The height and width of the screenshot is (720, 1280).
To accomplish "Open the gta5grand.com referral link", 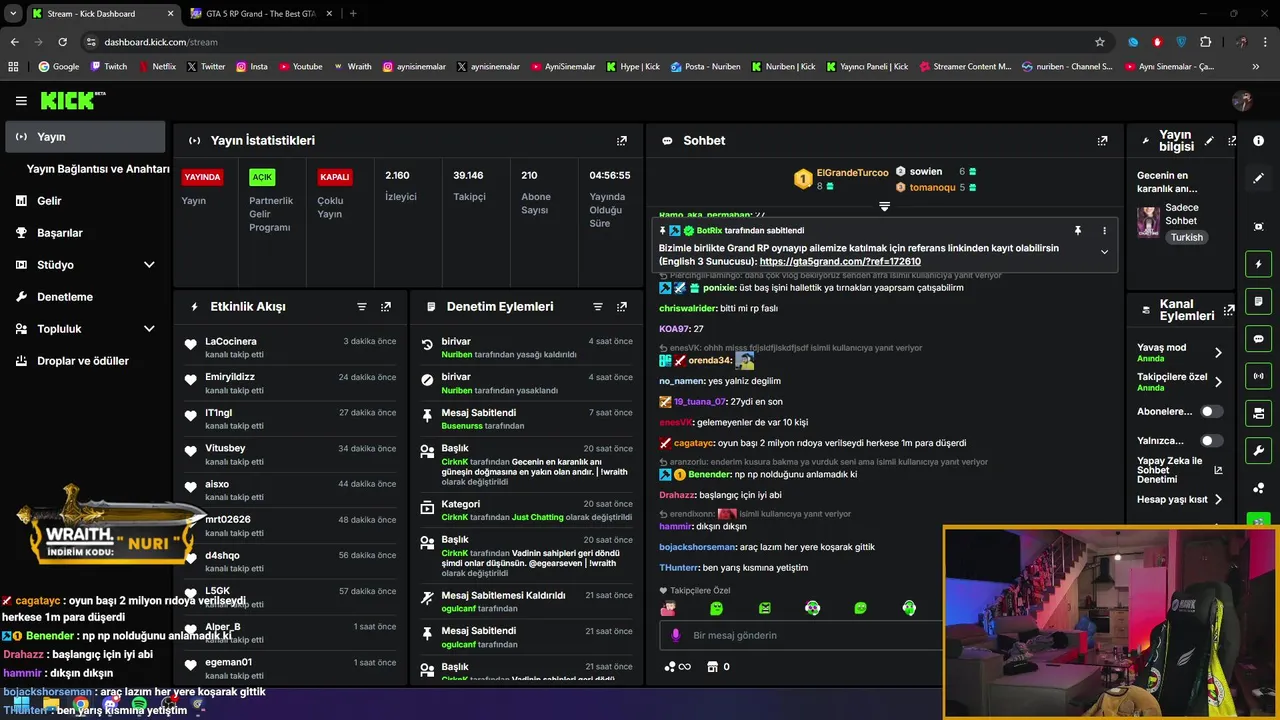I will click(x=840, y=262).
